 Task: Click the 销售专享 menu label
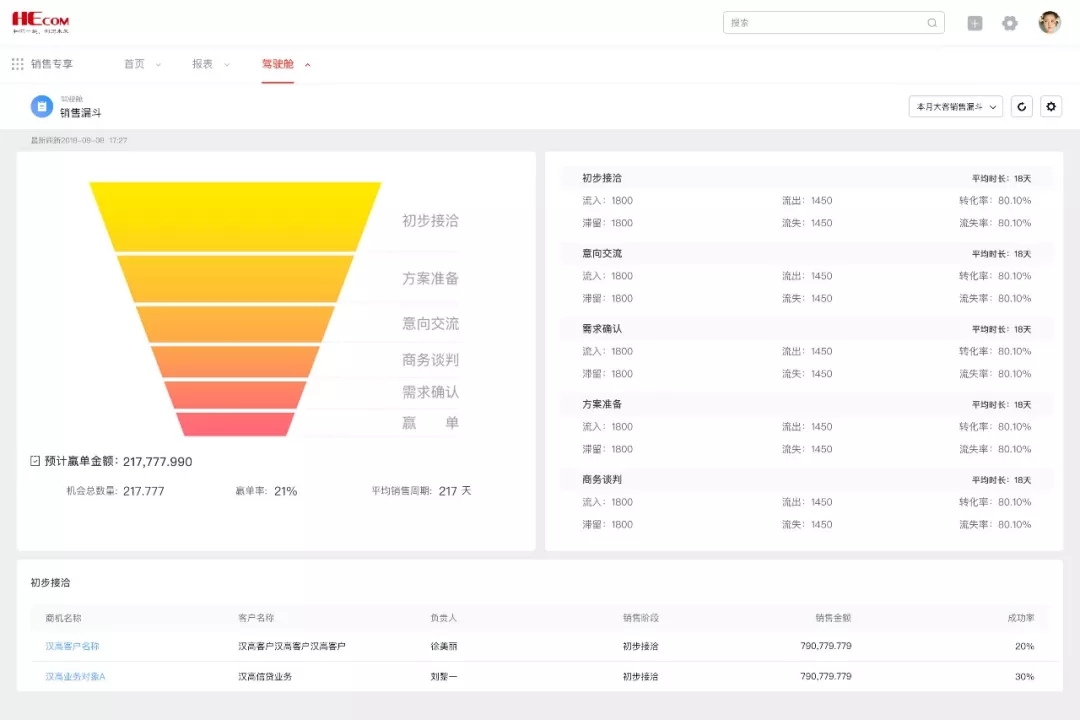(52, 64)
